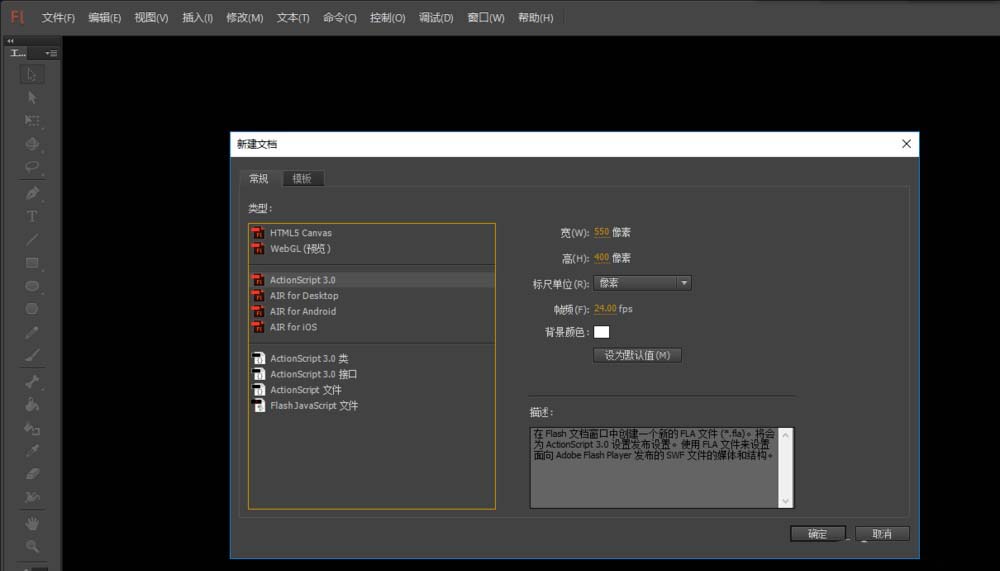Open the 文件(F) menu
Viewport: 1000px width, 571px height.
58,18
